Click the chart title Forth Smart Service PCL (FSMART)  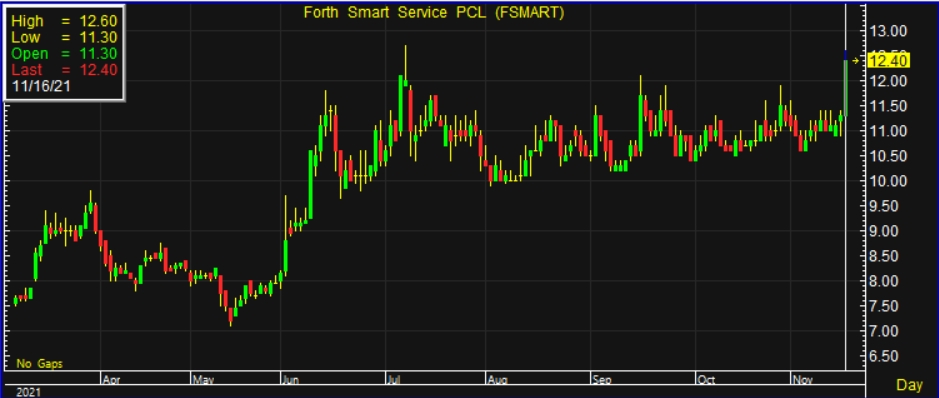click(x=434, y=13)
